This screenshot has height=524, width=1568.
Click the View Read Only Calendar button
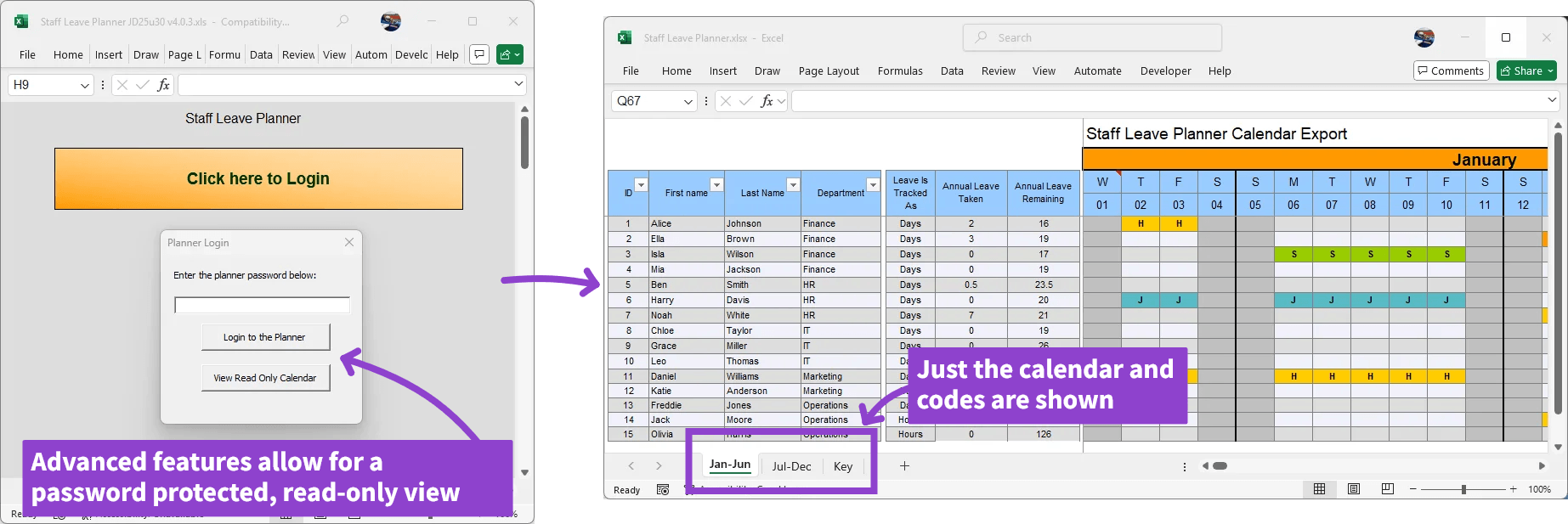click(264, 378)
